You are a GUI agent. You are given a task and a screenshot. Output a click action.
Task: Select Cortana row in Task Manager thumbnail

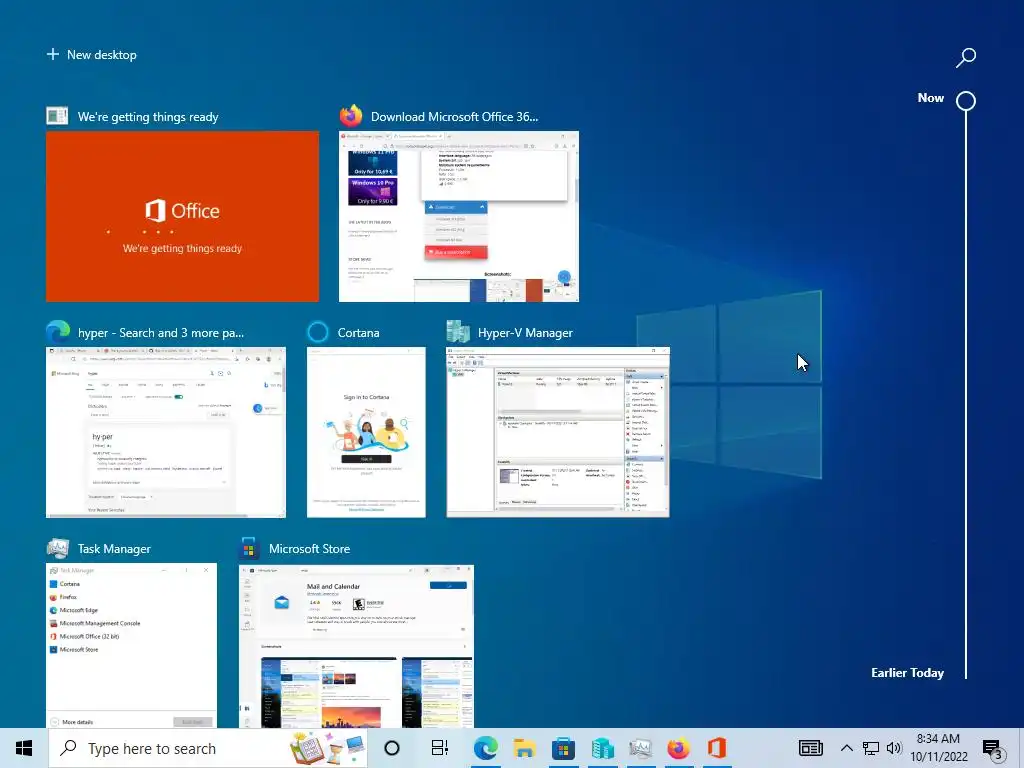tap(131, 584)
